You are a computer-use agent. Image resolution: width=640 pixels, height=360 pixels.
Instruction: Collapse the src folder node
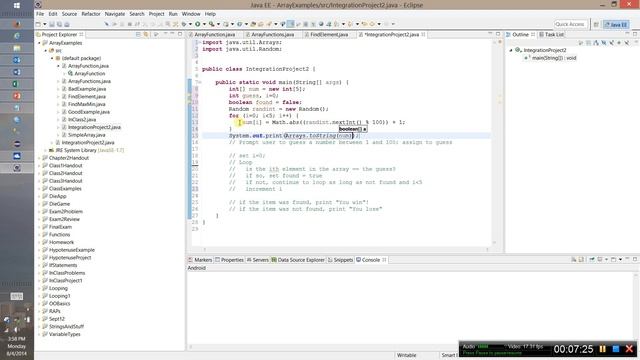46,51
